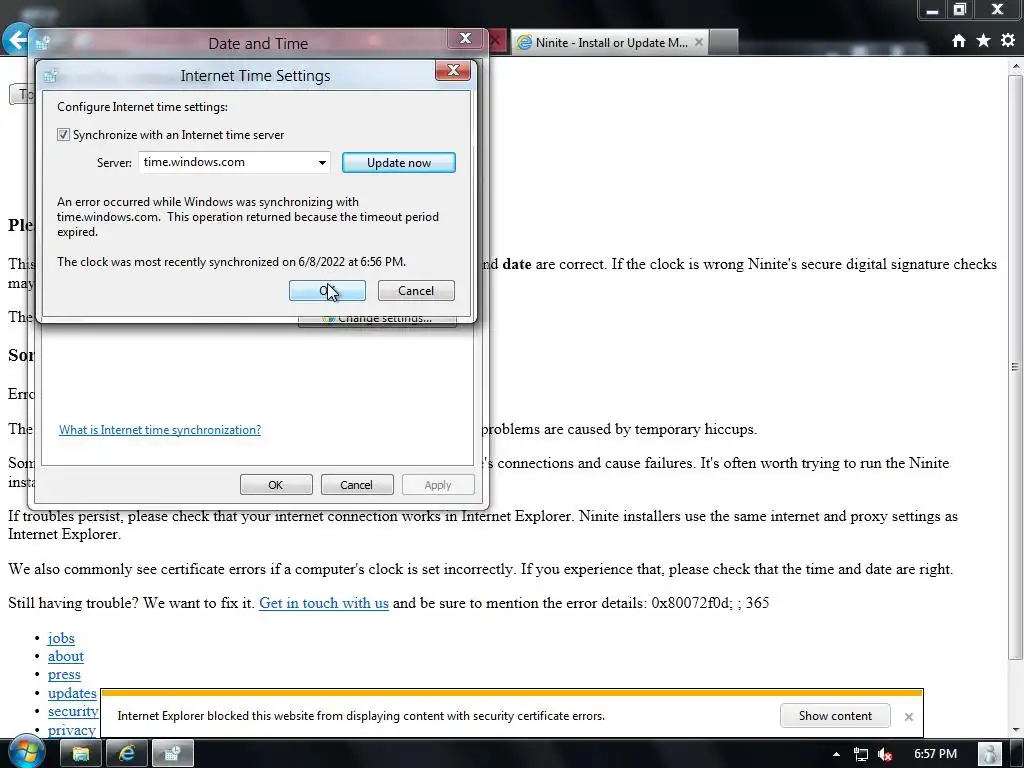
Task: Click the Internet Explorer back arrow button
Action: click(x=16, y=39)
